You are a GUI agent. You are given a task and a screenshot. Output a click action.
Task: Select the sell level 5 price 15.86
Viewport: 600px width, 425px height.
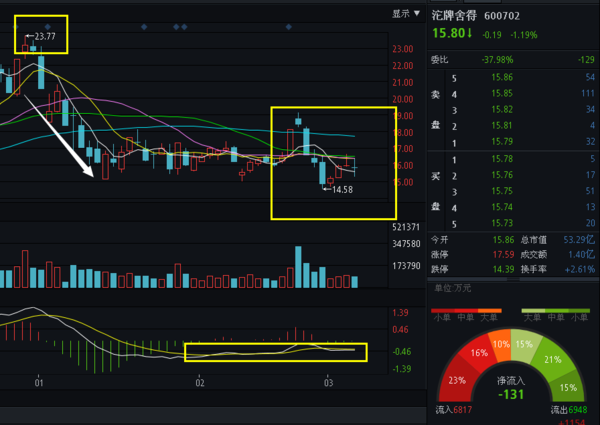[502, 77]
